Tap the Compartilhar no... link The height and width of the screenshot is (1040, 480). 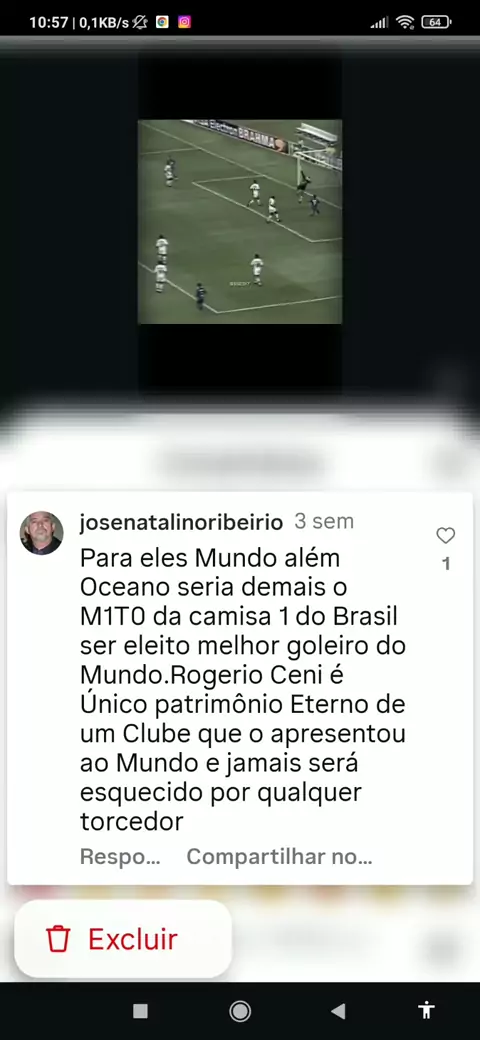279,856
